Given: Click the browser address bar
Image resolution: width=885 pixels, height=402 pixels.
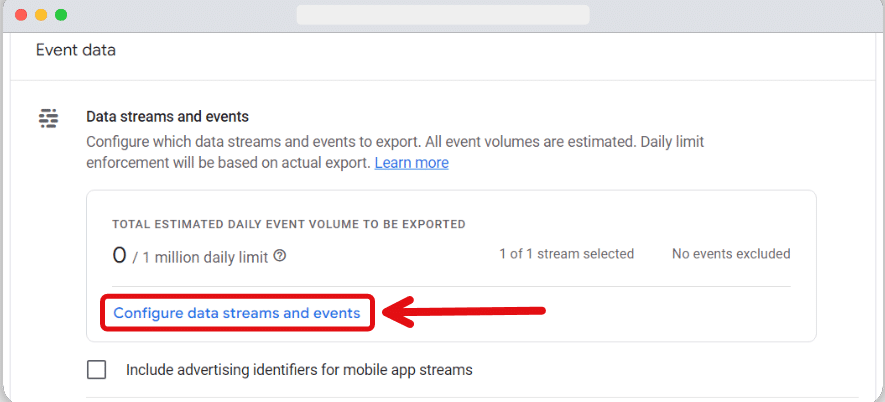Looking at the screenshot, I should click(x=443, y=15).
